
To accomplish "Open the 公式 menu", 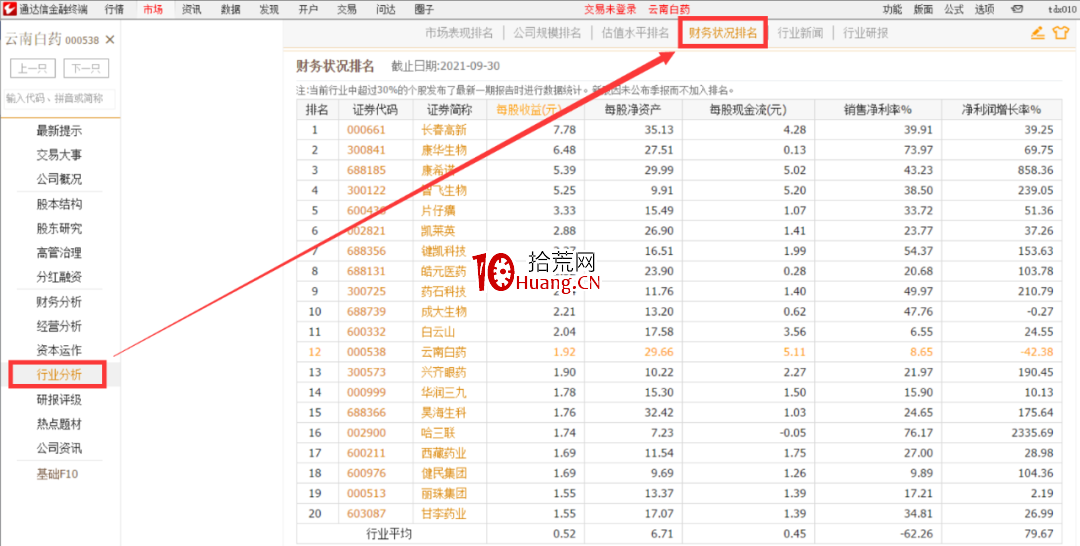I will [x=954, y=9].
